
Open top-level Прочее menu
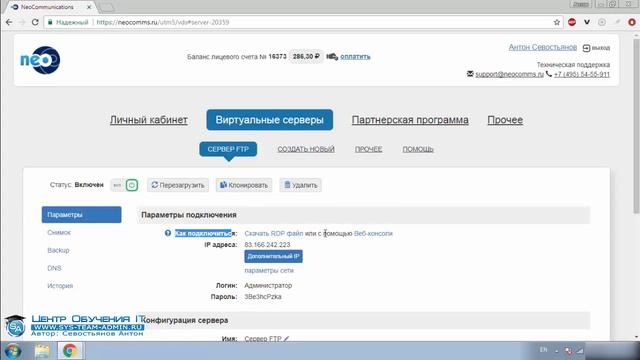[505, 120]
